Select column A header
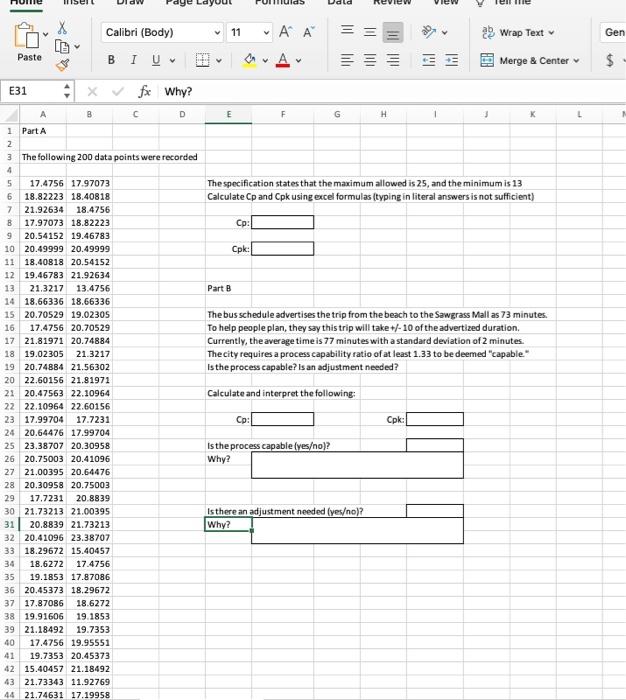Screen dimensions: 626x700 tap(43, 114)
